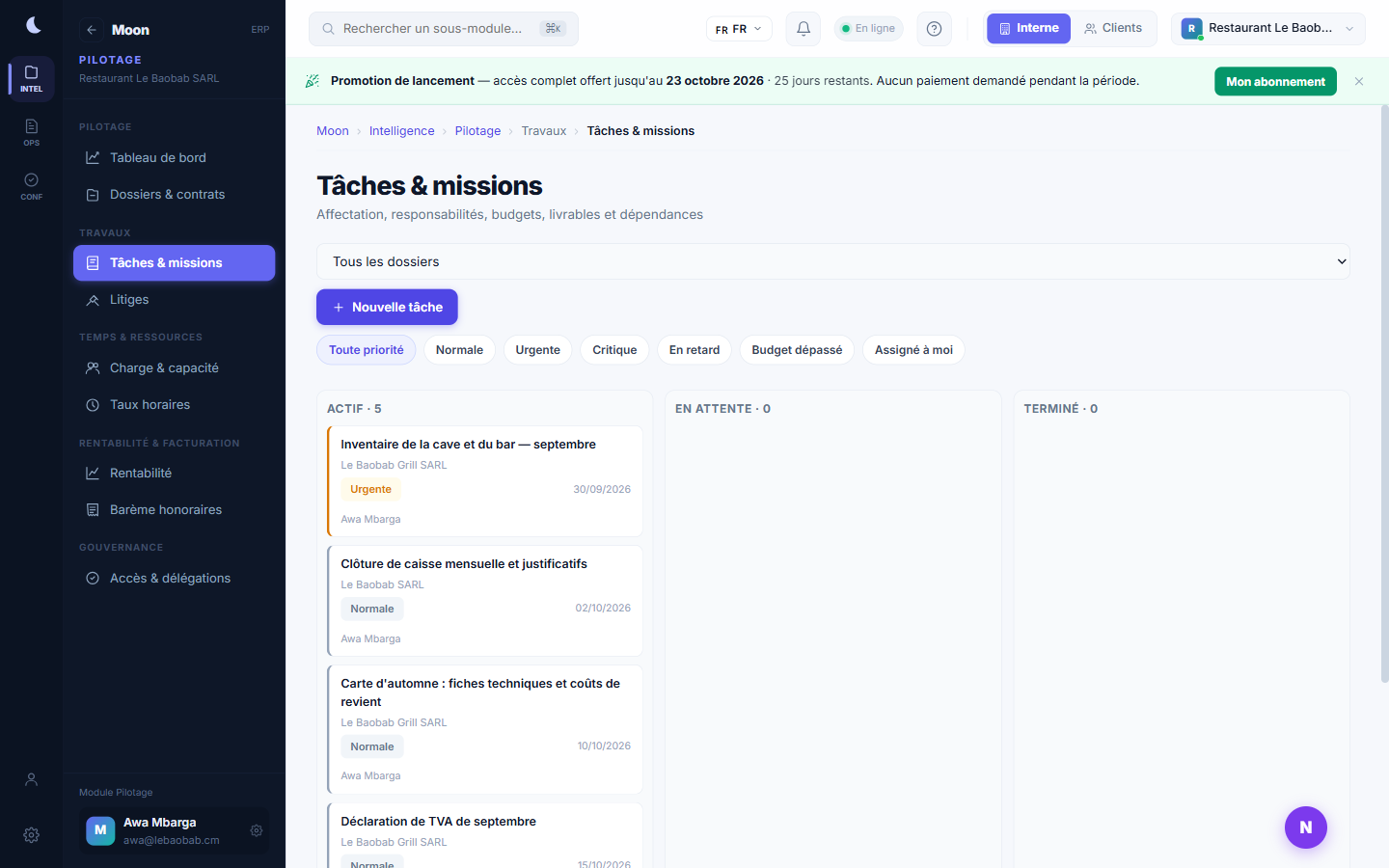Follow the Intelligence breadcrumb link

402,131
